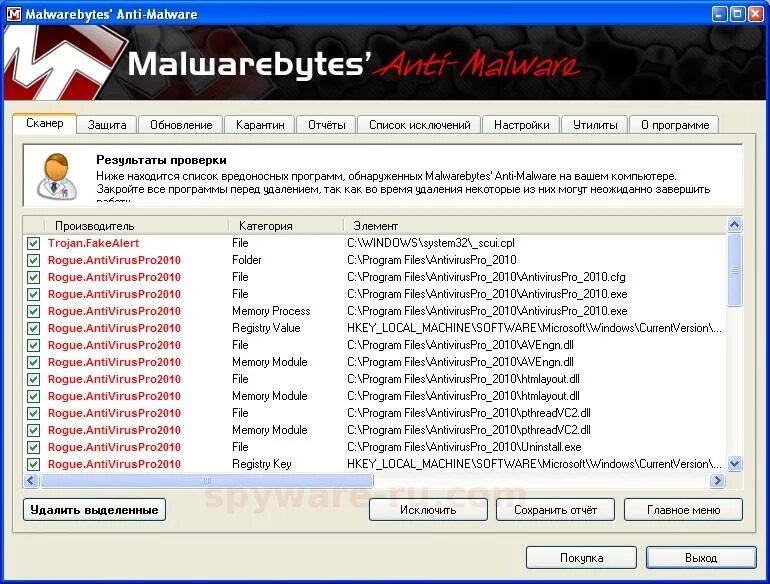The width and height of the screenshot is (770, 584).
Task: Open the Настройки tab
Action: tap(522, 125)
